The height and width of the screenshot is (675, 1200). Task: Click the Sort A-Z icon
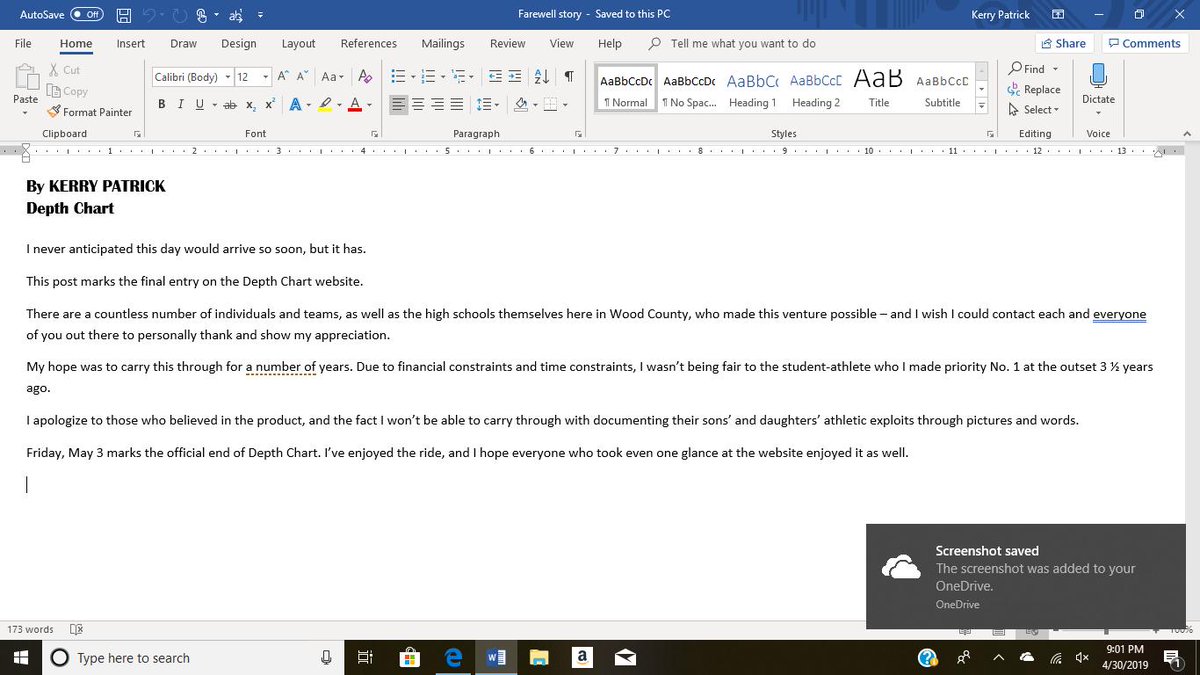click(542, 77)
